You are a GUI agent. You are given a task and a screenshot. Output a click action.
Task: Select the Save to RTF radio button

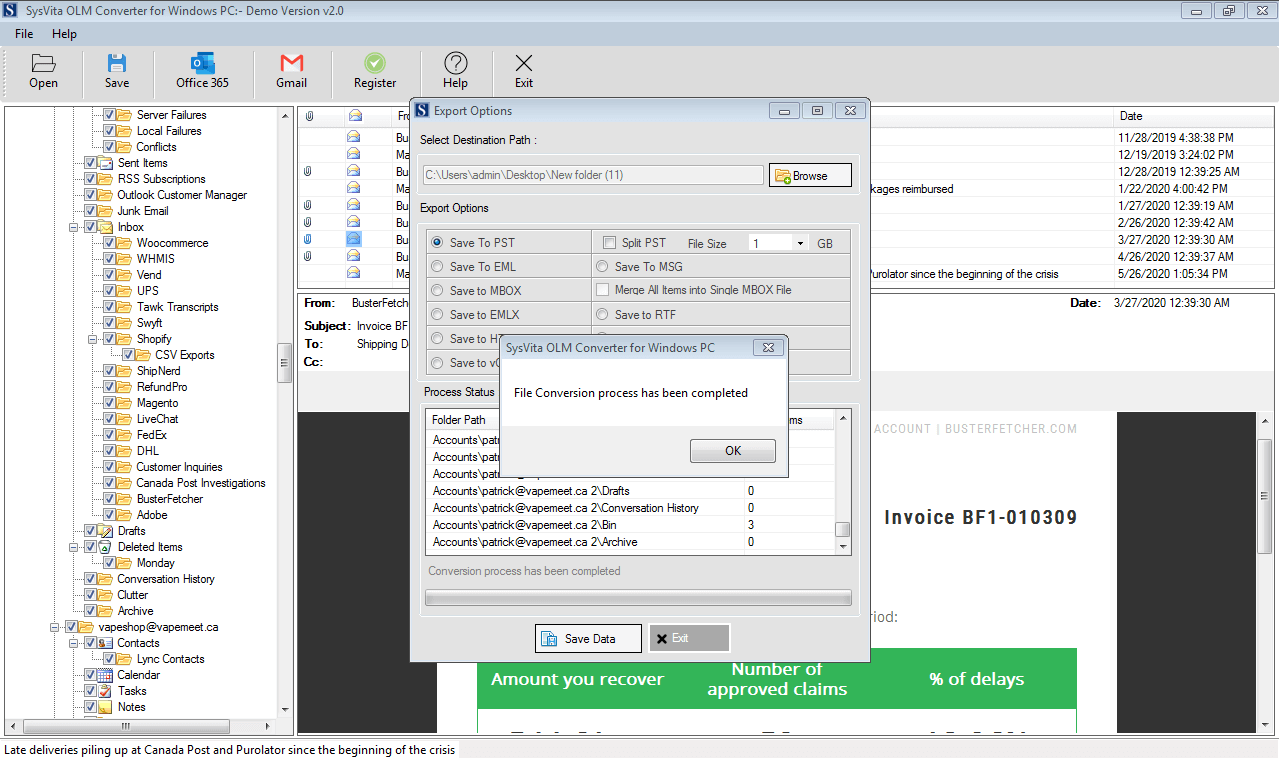pos(602,315)
